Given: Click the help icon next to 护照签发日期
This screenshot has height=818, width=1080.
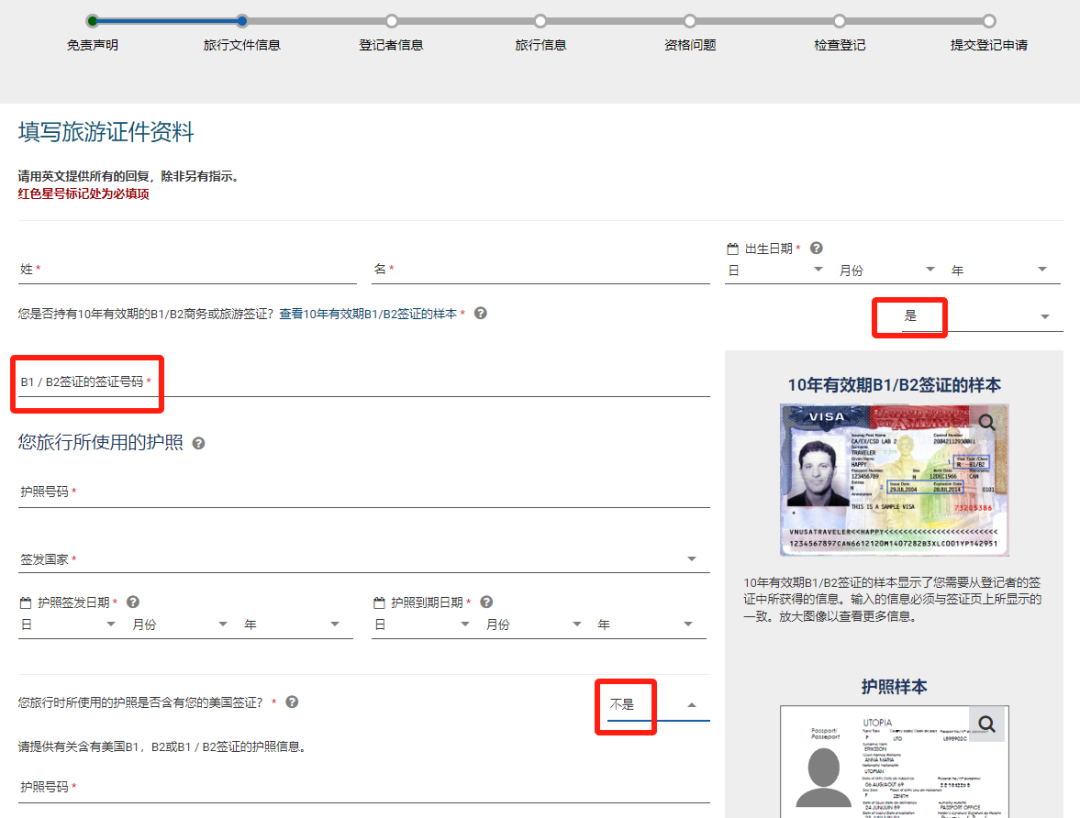Looking at the screenshot, I should pos(132,601).
